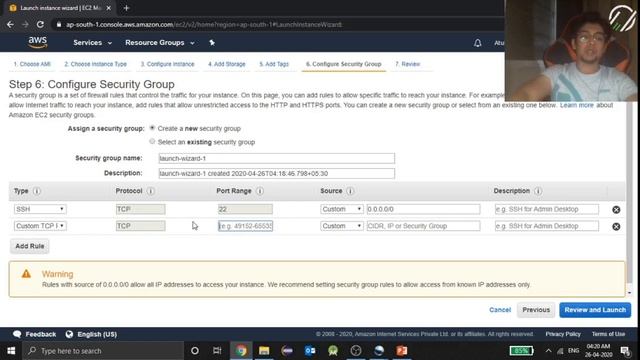Click the AWS logo home icon
Screen dimensions: 640x360
(38, 42)
